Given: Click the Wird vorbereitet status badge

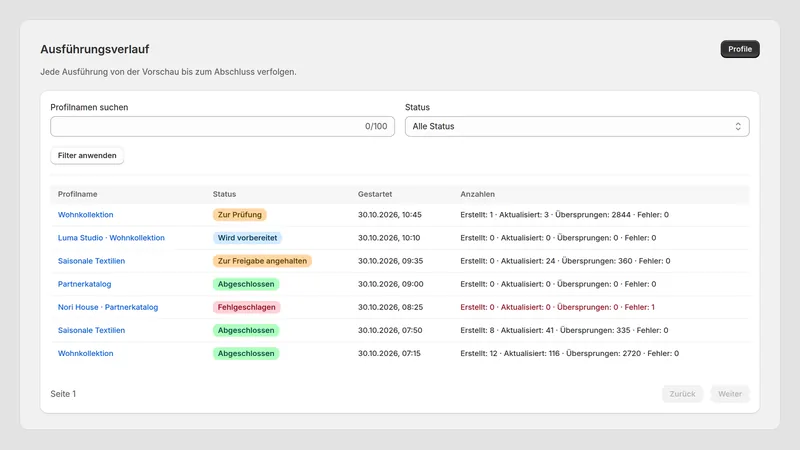Looking at the screenshot, I should click(x=247, y=238).
